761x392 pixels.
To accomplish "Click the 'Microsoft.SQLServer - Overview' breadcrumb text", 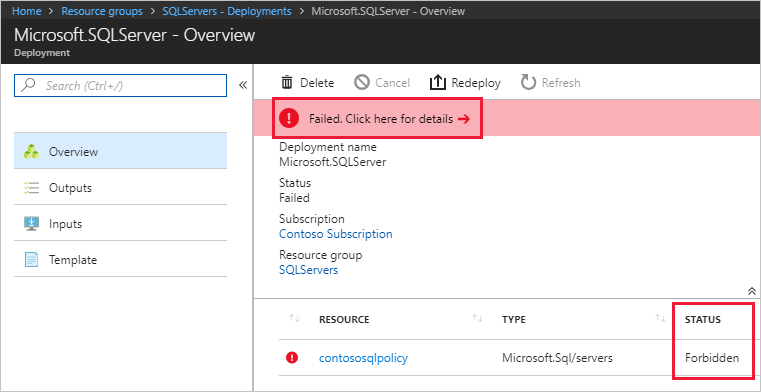I will point(388,11).
